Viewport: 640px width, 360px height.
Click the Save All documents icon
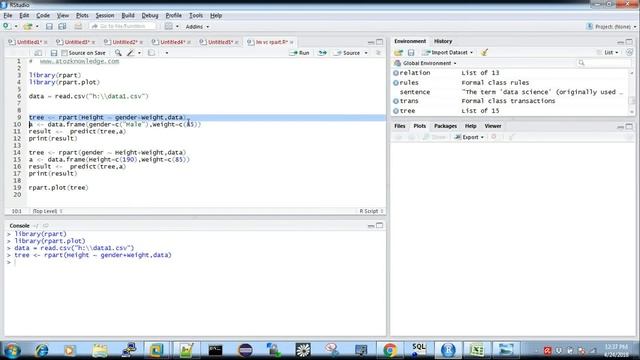coord(62,27)
